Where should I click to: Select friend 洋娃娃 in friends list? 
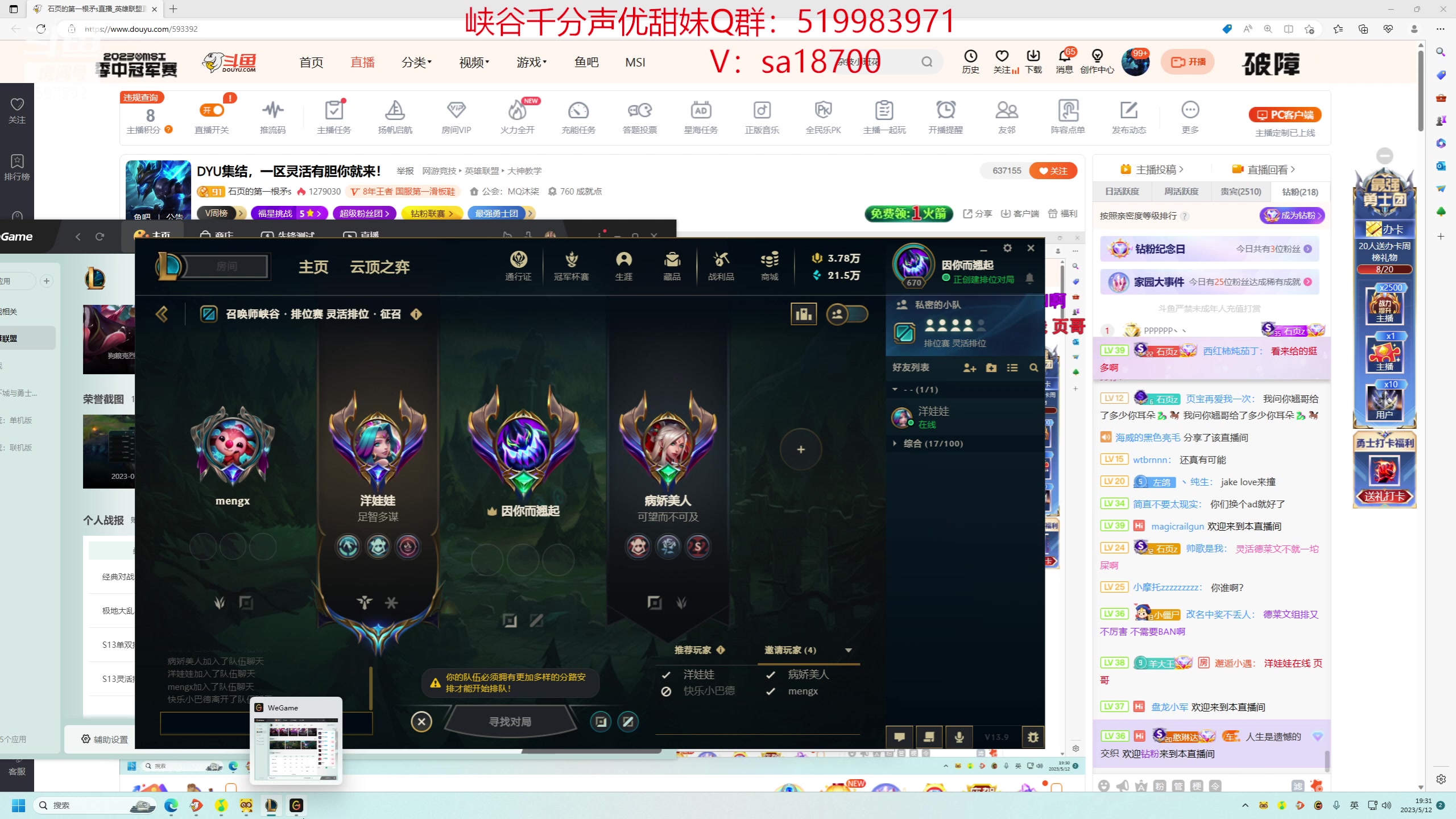[x=966, y=417]
